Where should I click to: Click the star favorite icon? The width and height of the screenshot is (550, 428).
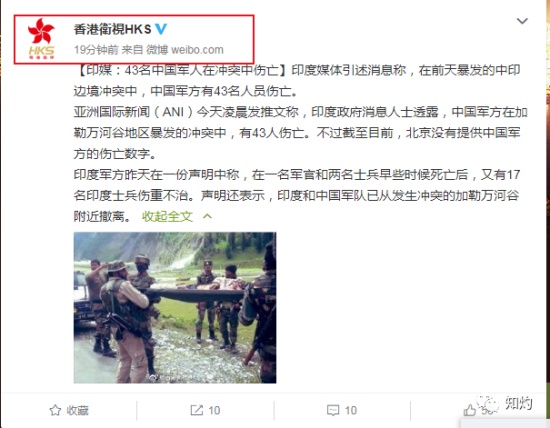tap(55, 410)
